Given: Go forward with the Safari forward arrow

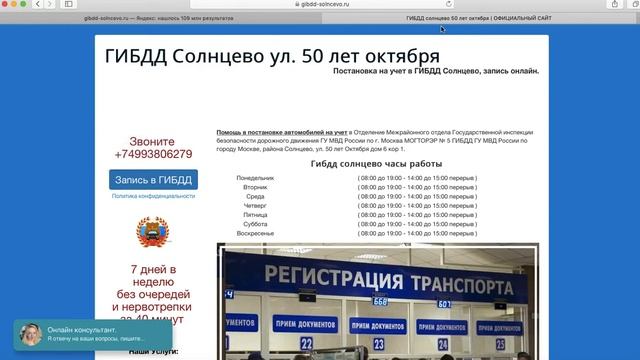Looking at the screenshot, I should coord(50,4).
